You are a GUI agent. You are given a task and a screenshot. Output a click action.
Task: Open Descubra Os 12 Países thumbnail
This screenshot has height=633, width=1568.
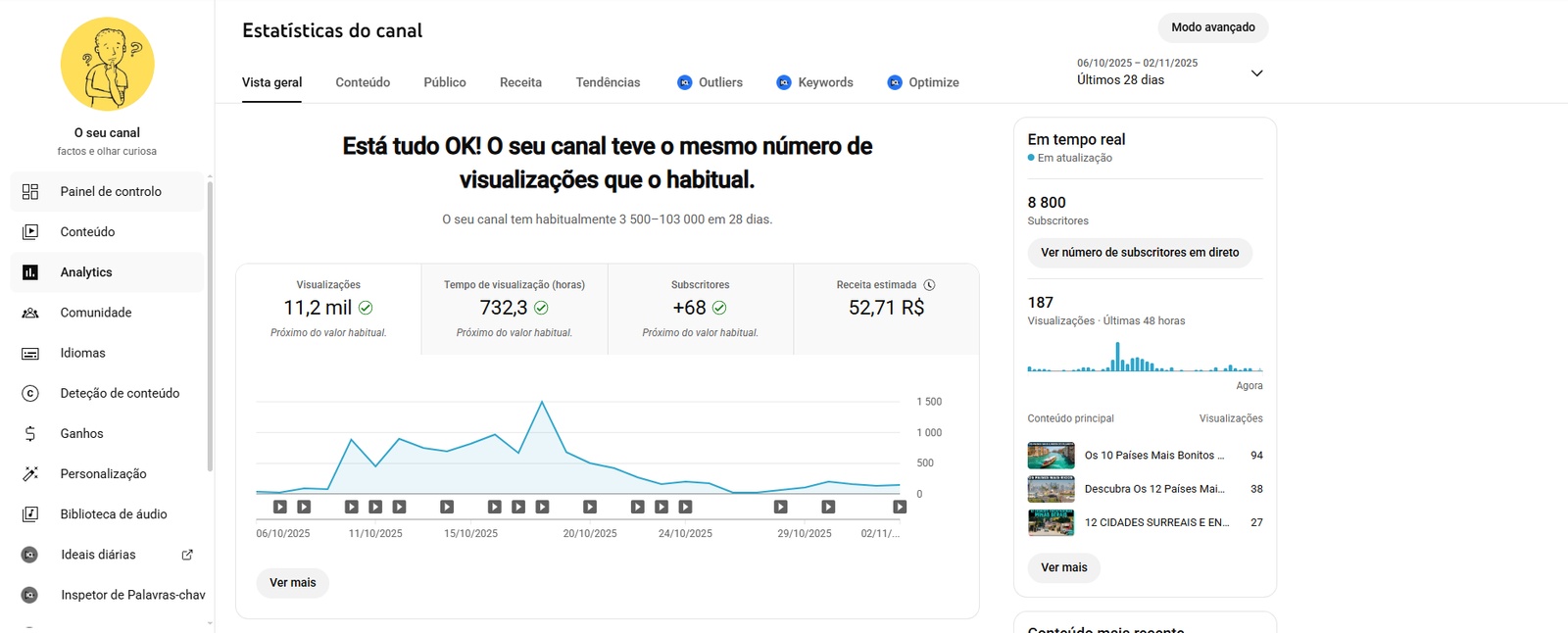point(1051,489)
